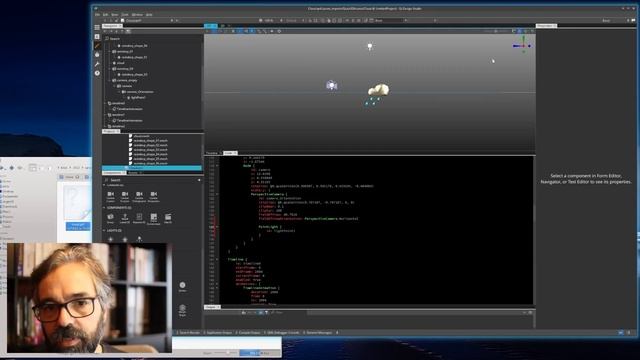Open Help mode question mark icon
This screenshot has width=640, height=360.
click(97, 73)
